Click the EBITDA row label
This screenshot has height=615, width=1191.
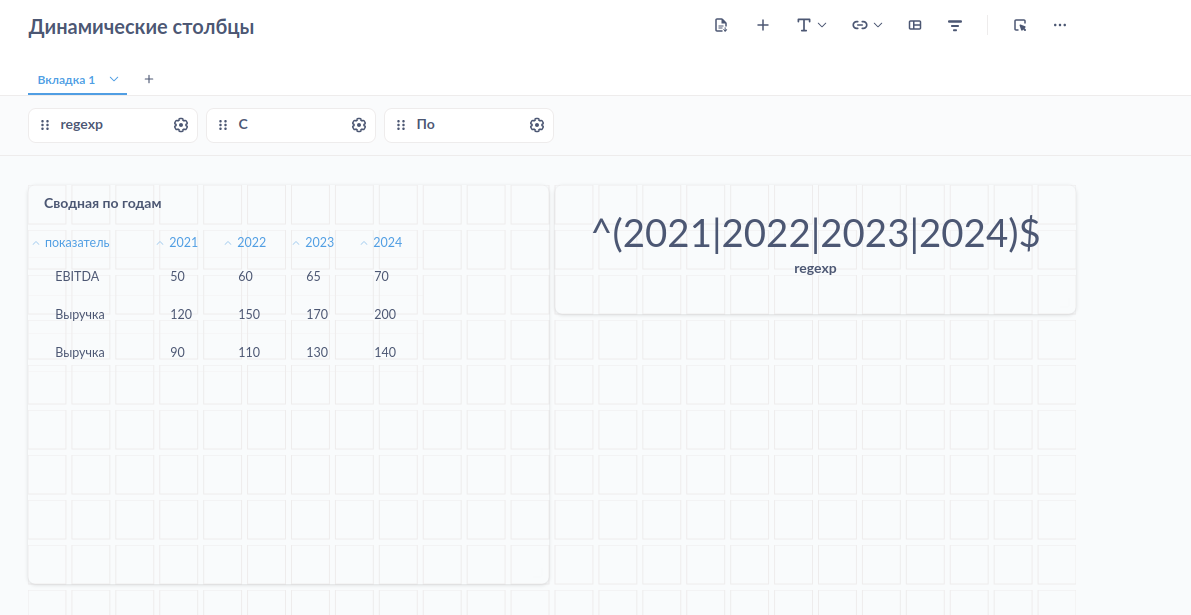tap(77, 277)
